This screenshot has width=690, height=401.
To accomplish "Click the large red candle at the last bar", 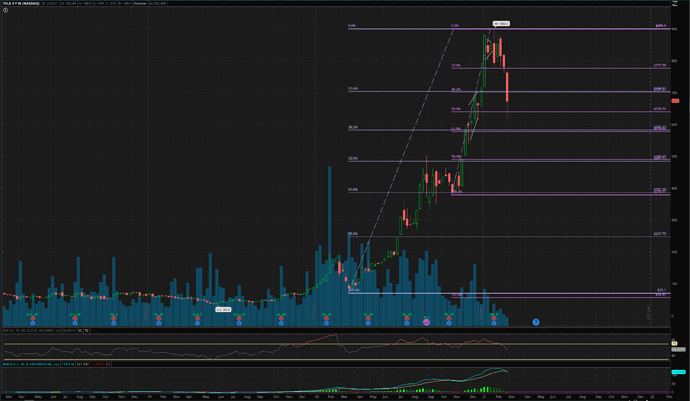I will pos(508,86).
